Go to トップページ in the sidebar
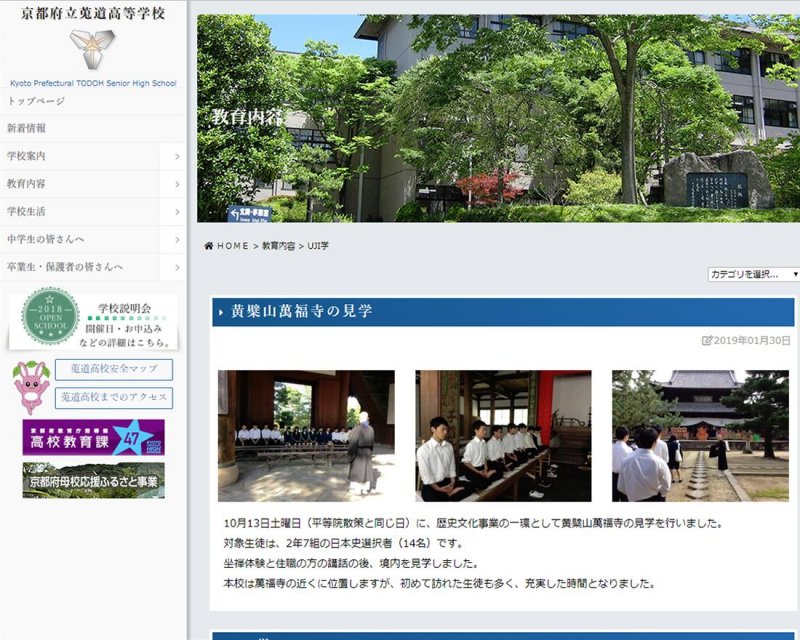This screenshot has height=640, width=800. click(x=36, y=102)
